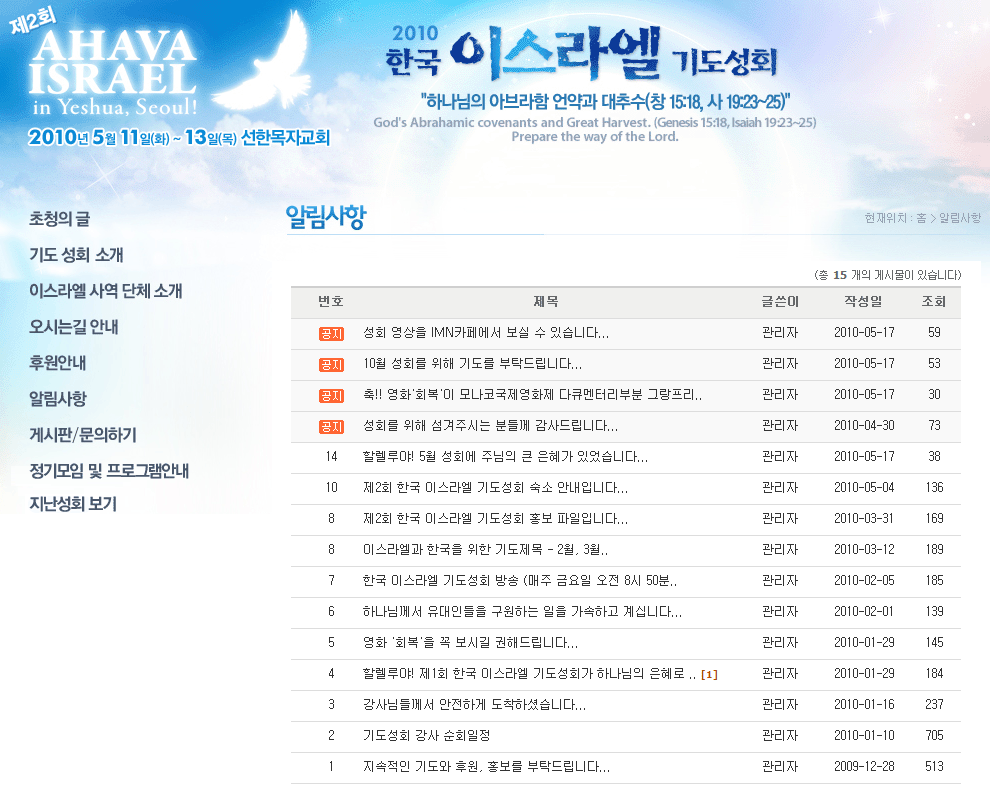The width and height of the screenshot is (990, 786).
Task: Click the AHAVA ISRAEL logo banner
Action: tap(112, 73)
